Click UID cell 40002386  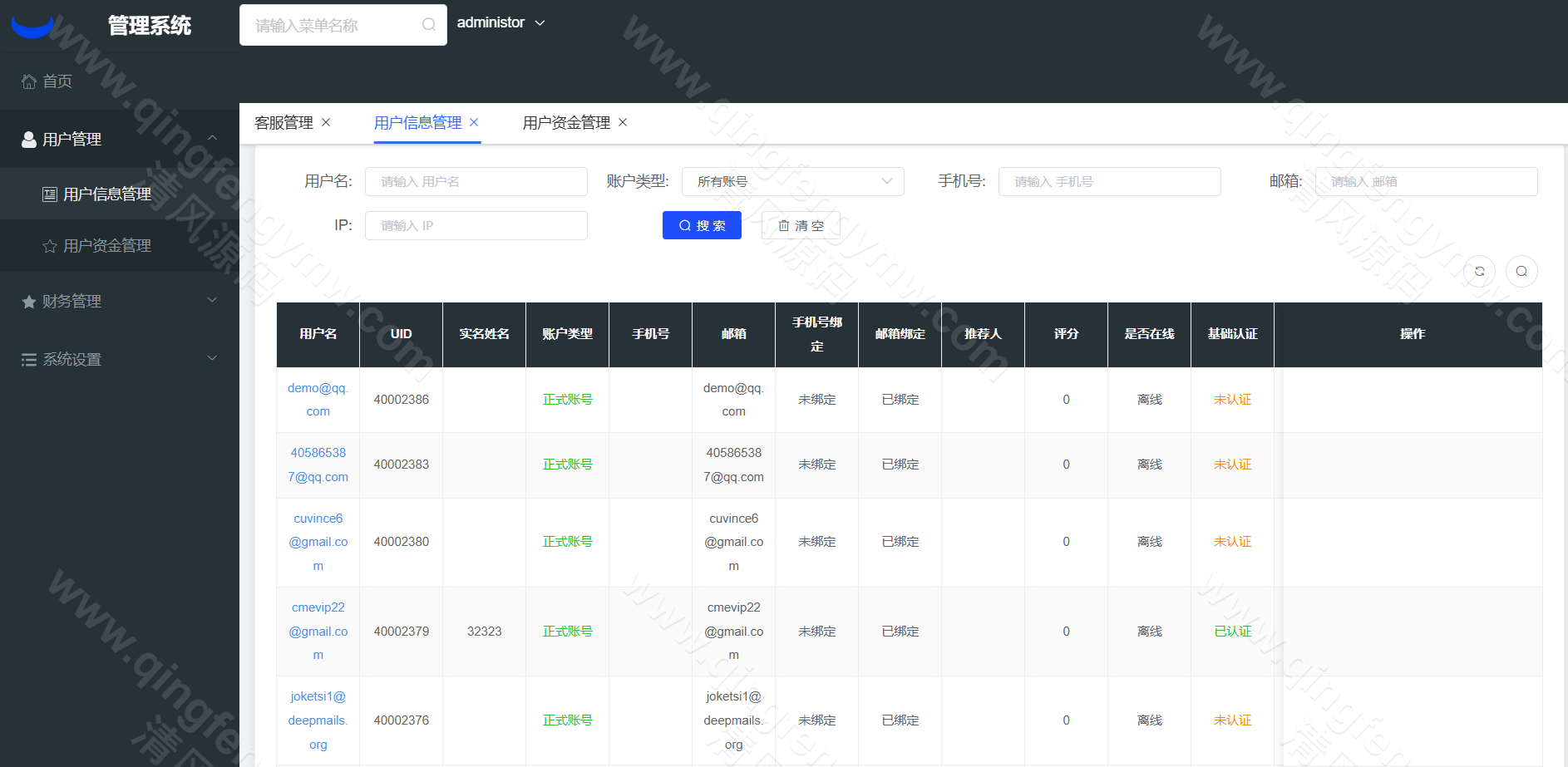coord(402,400)
